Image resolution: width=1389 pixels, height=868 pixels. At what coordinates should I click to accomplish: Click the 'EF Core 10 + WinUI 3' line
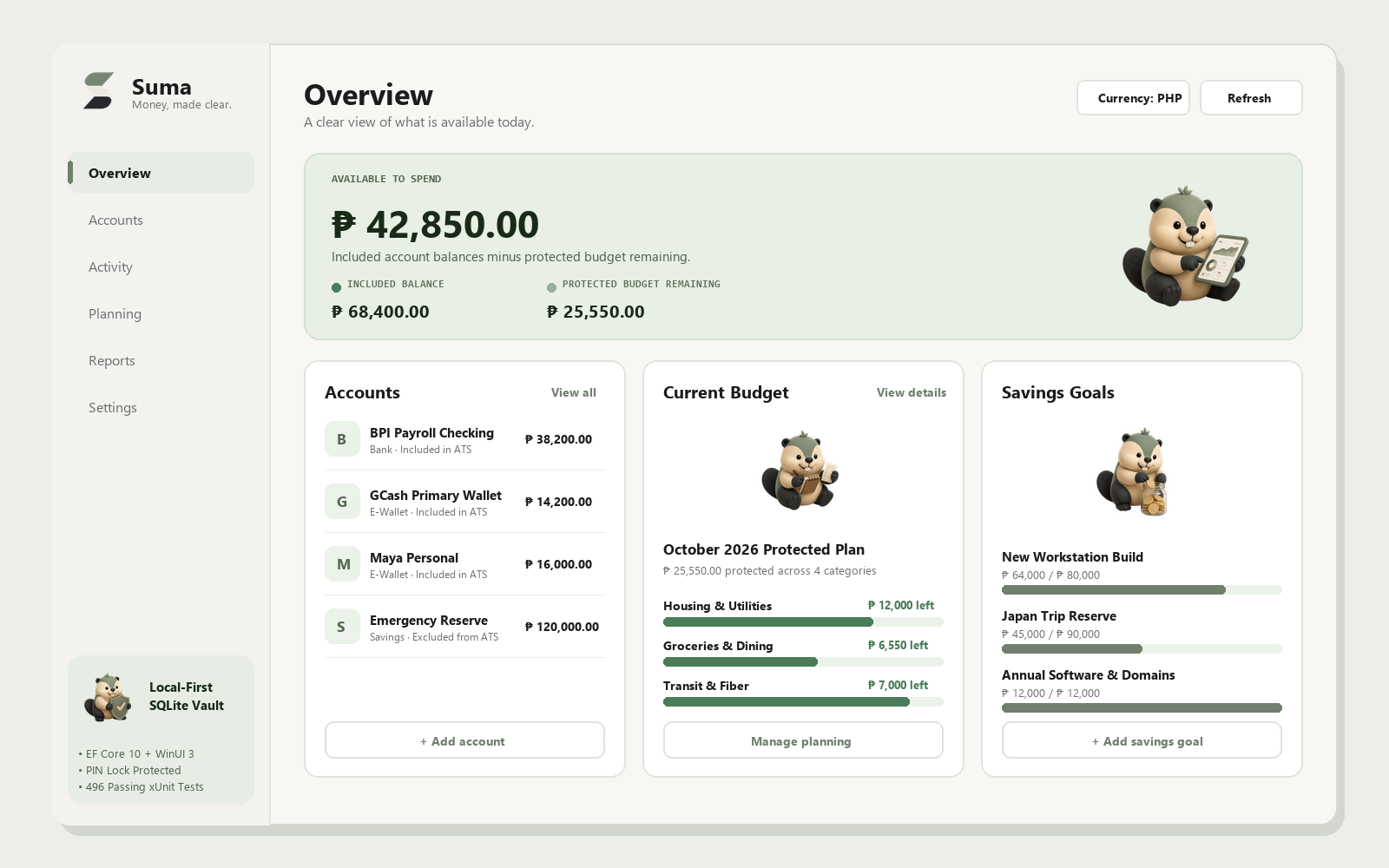pos(136,753)
